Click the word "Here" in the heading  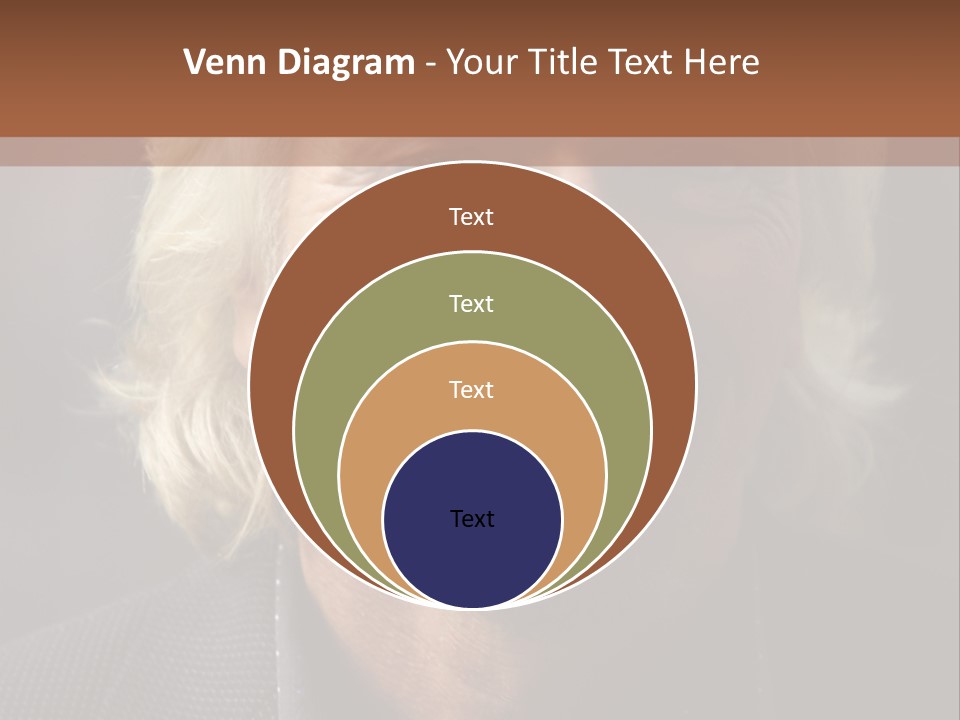[722, 63]
